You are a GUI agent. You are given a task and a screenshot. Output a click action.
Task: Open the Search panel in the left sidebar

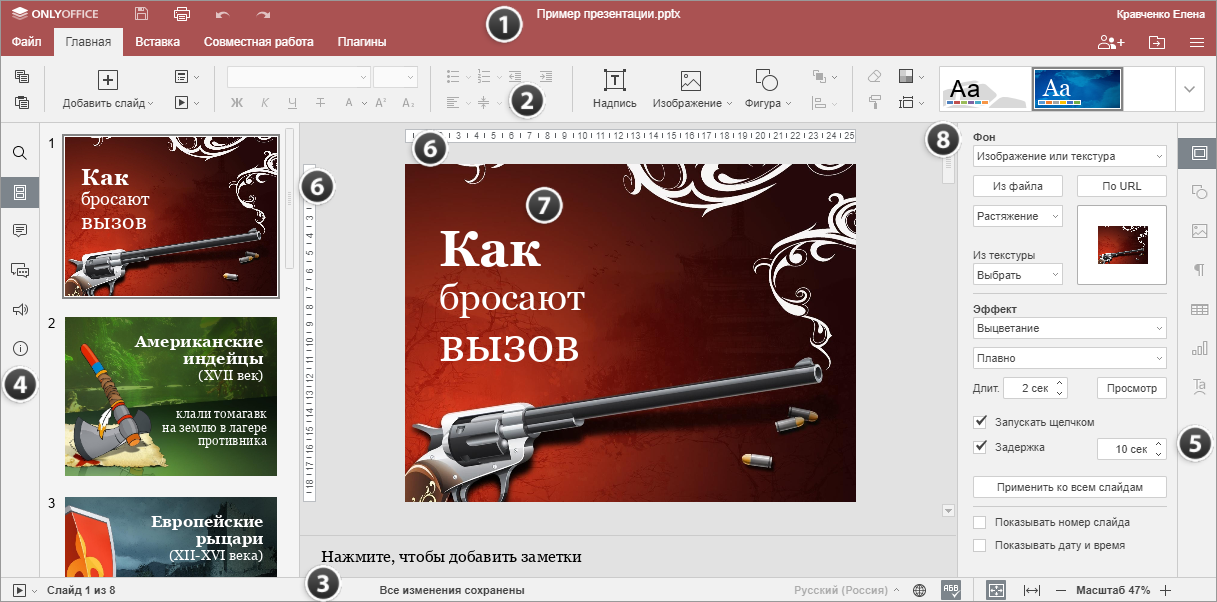[20, 153]
